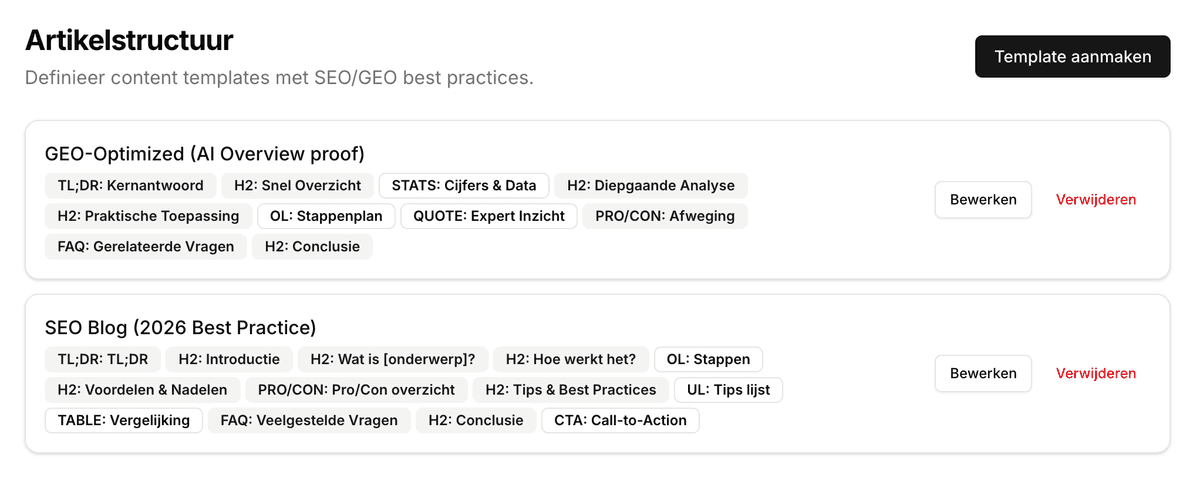This screenshot has height=484, width=1200.
Task: Select the QUOTE: Expert Inzicht tag
Action: click(489, 216)
